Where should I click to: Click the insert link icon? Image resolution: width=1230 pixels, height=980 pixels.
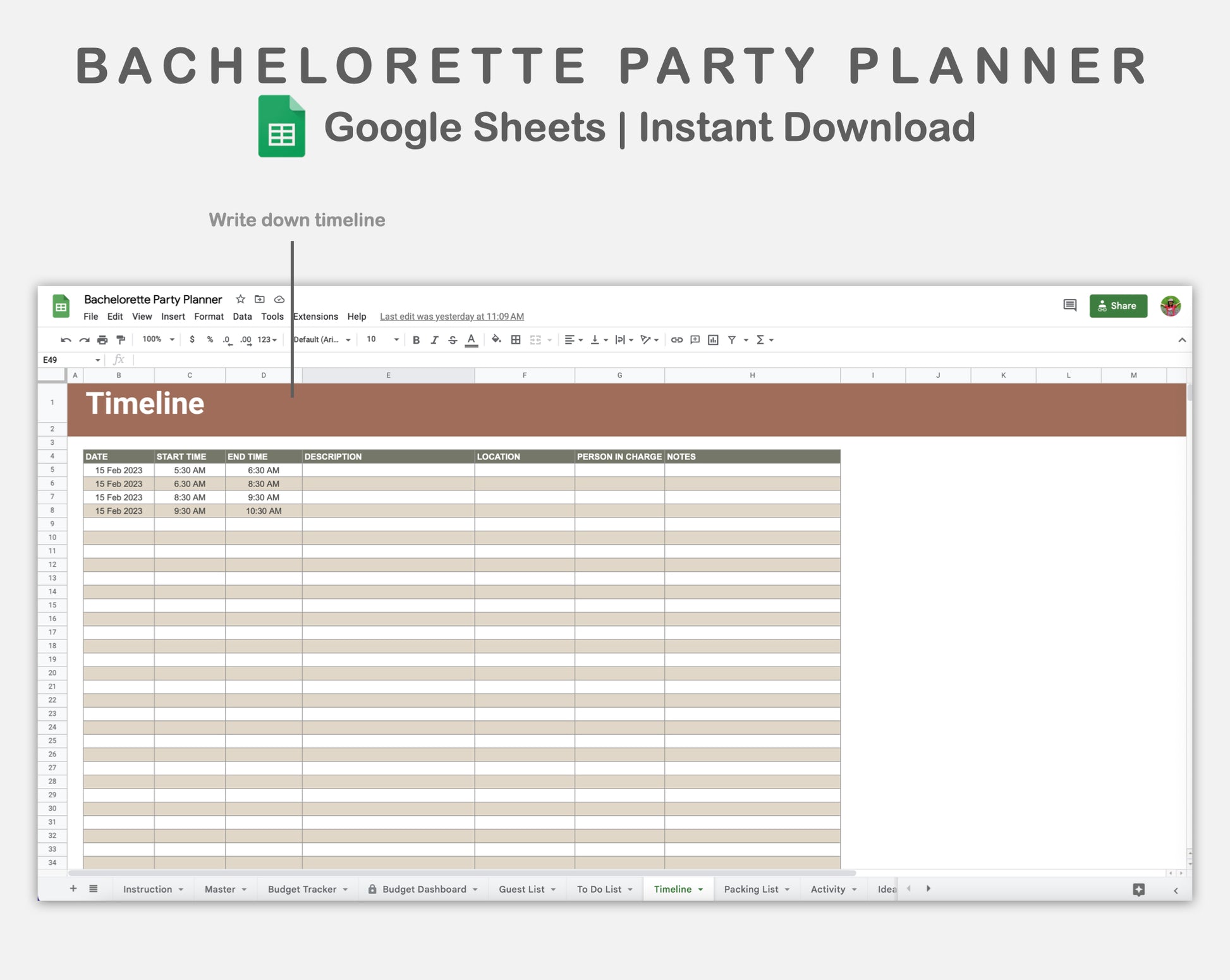pyautogui.click(x=676, y=340)
